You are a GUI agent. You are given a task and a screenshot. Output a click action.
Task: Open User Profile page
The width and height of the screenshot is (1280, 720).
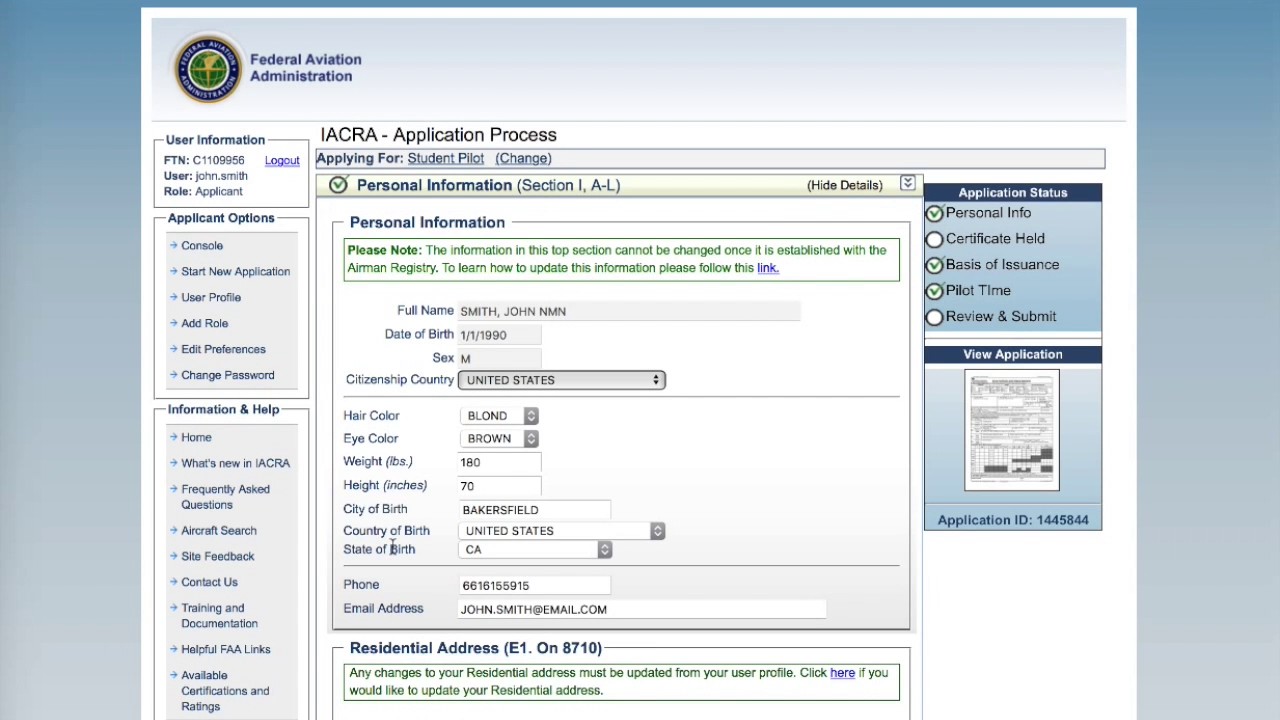coord(211,297)
